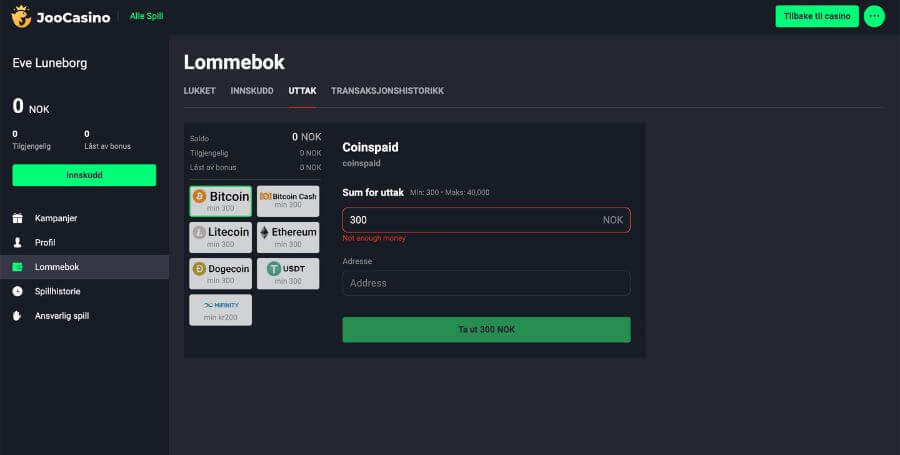Pick Dogecoin withdrawal option
This screenshot has height=455, width=900.
220,274
